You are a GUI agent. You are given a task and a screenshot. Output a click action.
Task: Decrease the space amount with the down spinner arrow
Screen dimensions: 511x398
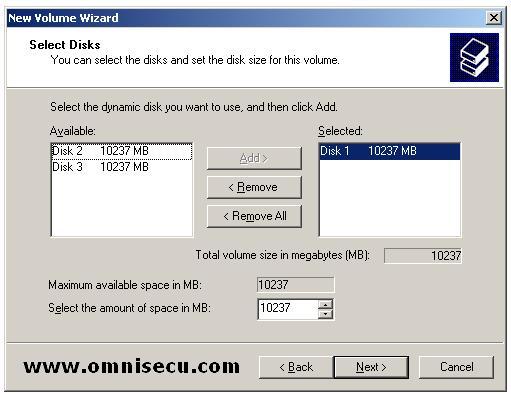(x=325, y=314)
